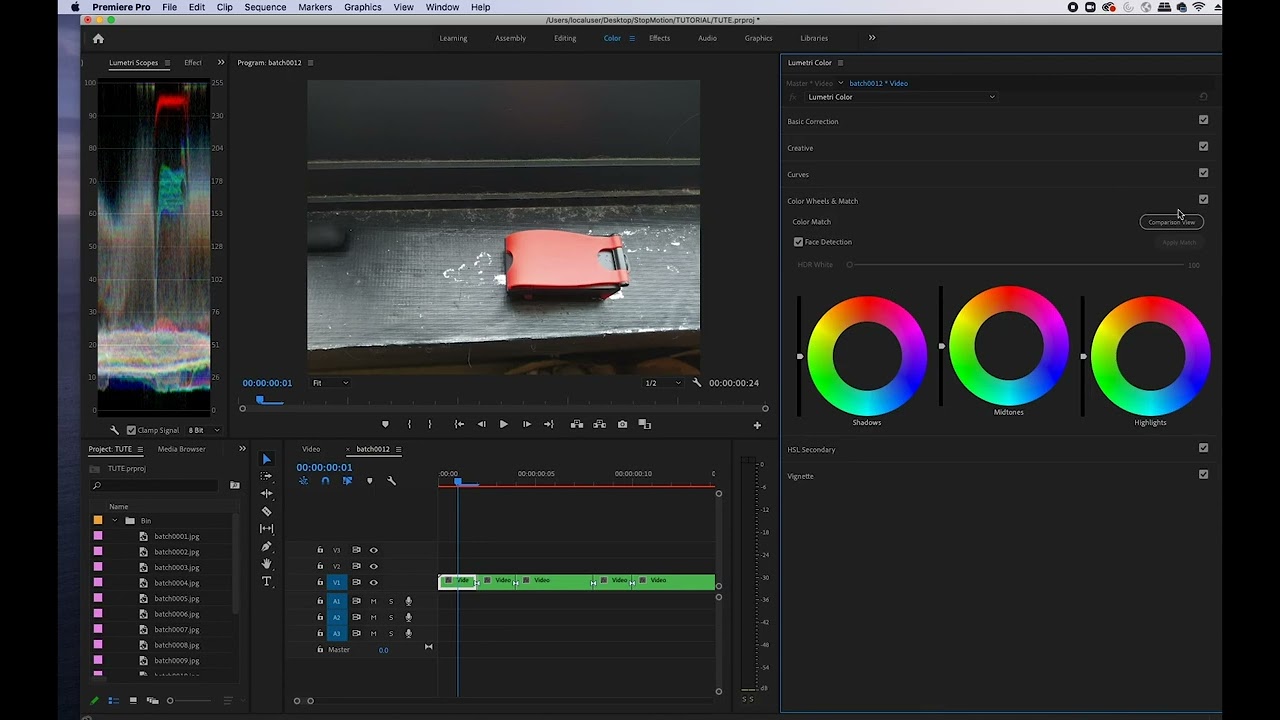Viewport: 1280px width, 720px height.
Task: Open the Lumetri Color effect dropdown
Action: pyautogui.click(x=901, y=97)
